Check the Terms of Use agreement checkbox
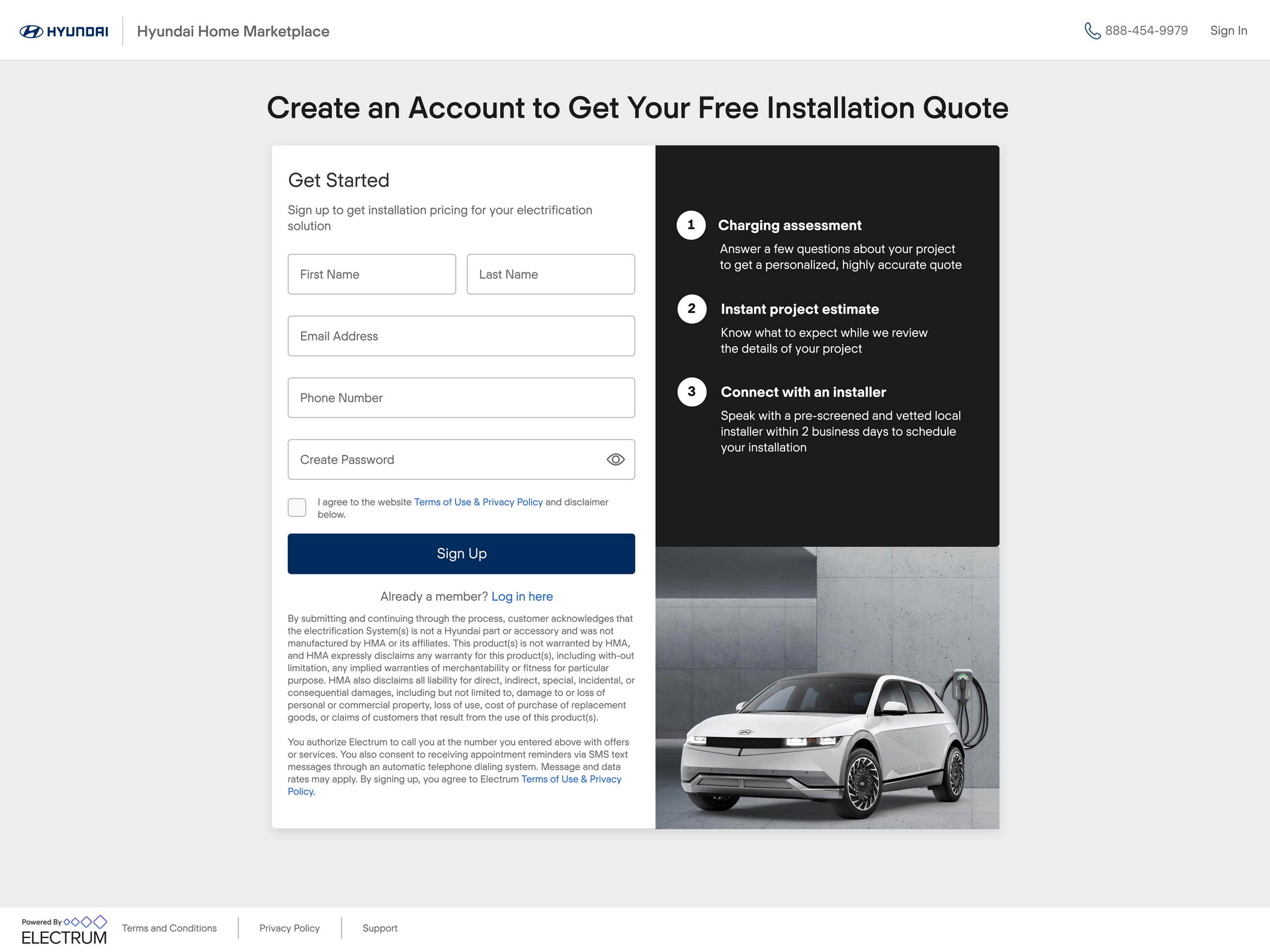Image resolution: width=1270 pixels, height=952 pixels. [296, 507]
